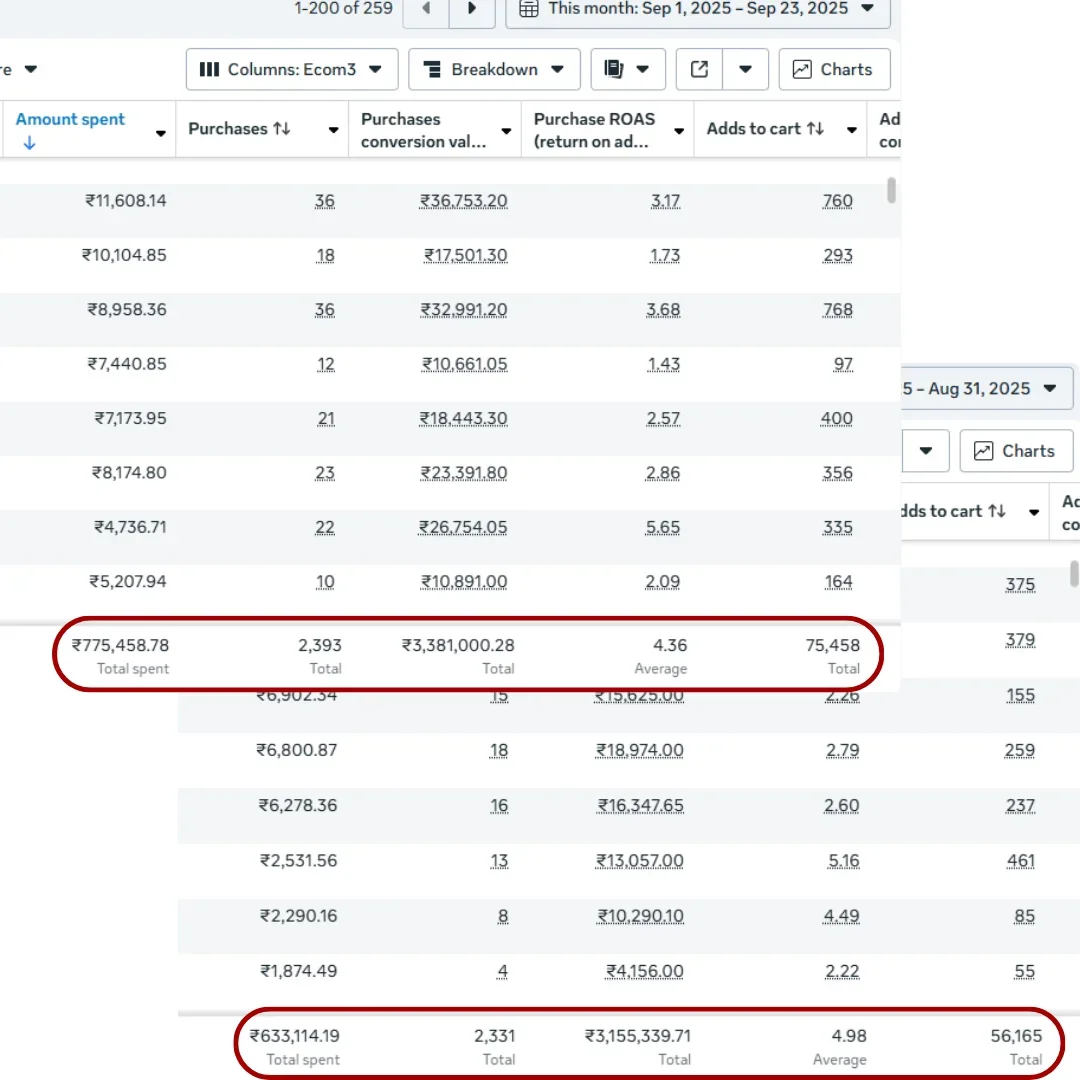
Task: Go to the next results page arrow
Action: [472, 9]
